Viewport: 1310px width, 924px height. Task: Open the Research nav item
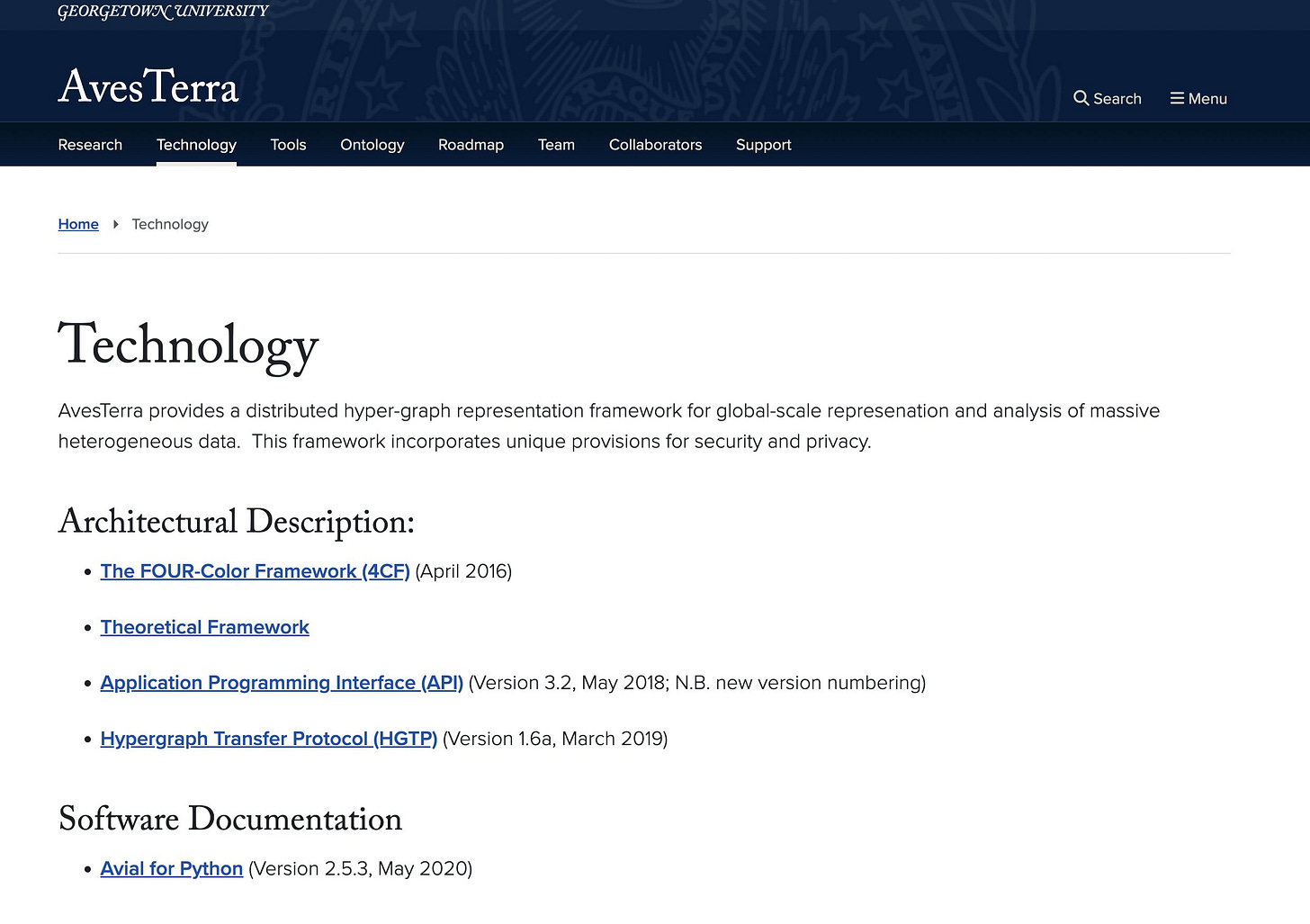click(x=90, y=145)
